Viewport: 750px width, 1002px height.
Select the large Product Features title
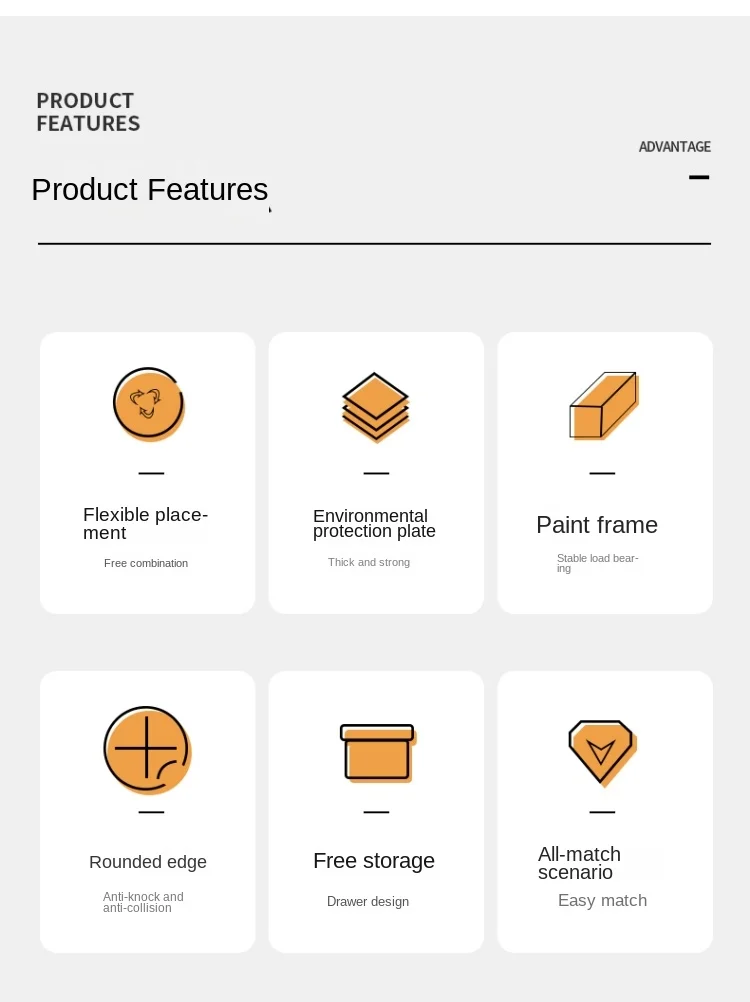tap(150, 189)
